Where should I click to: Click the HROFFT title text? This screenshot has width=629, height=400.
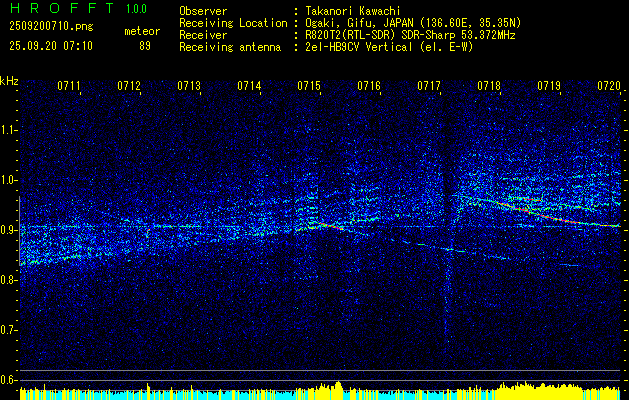[62, 8]
